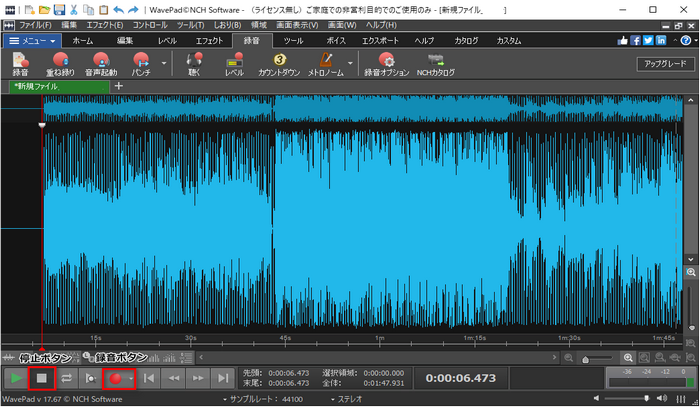Viewport: 700px width, 407px height.
Task: Click the 聴く listen icon
Action: pyautogui.click(x=193, y=62)
